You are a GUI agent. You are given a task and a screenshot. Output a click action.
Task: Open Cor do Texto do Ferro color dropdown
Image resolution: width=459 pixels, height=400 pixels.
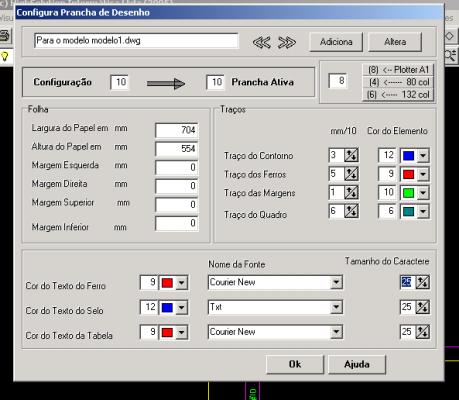181,283
